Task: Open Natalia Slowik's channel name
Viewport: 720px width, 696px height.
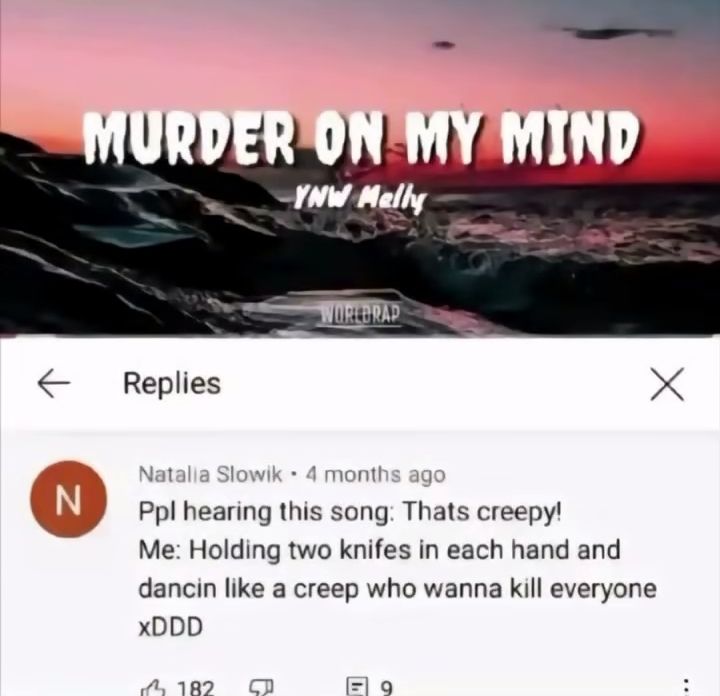Action: click(211, 475)
